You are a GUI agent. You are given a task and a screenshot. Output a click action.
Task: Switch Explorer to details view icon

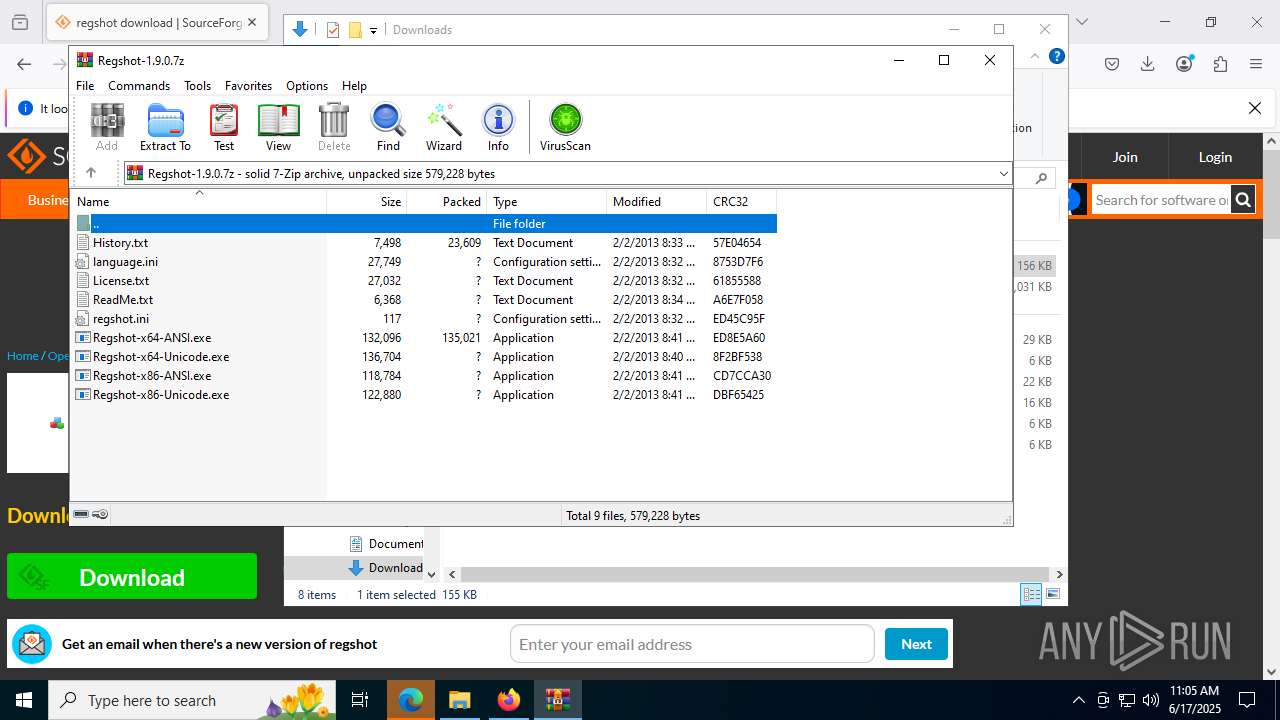1031,595
